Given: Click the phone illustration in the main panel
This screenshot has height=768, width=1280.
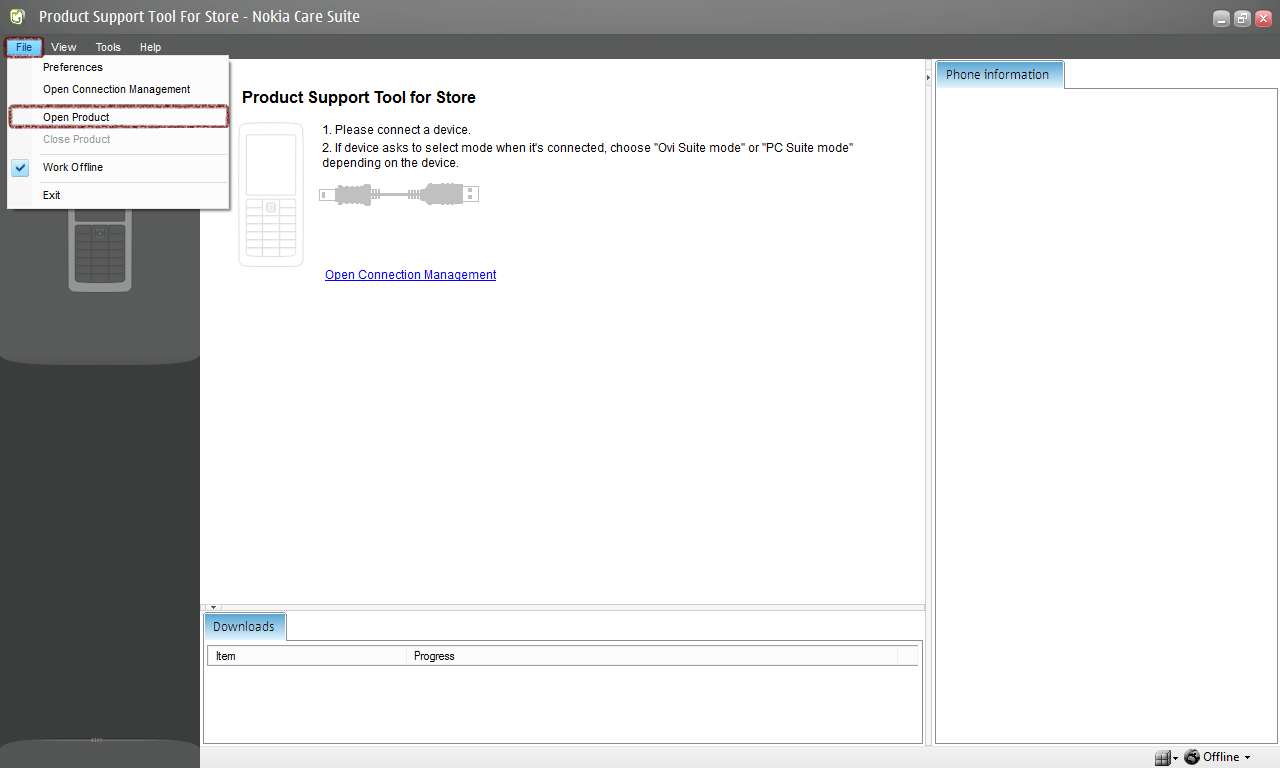Looking at the screenshot, I should pos(271,195).
